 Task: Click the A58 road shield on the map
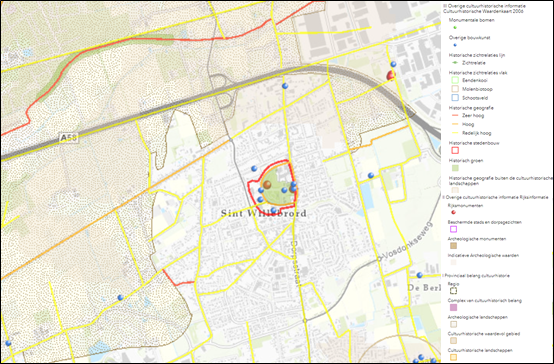coord(68,137)
